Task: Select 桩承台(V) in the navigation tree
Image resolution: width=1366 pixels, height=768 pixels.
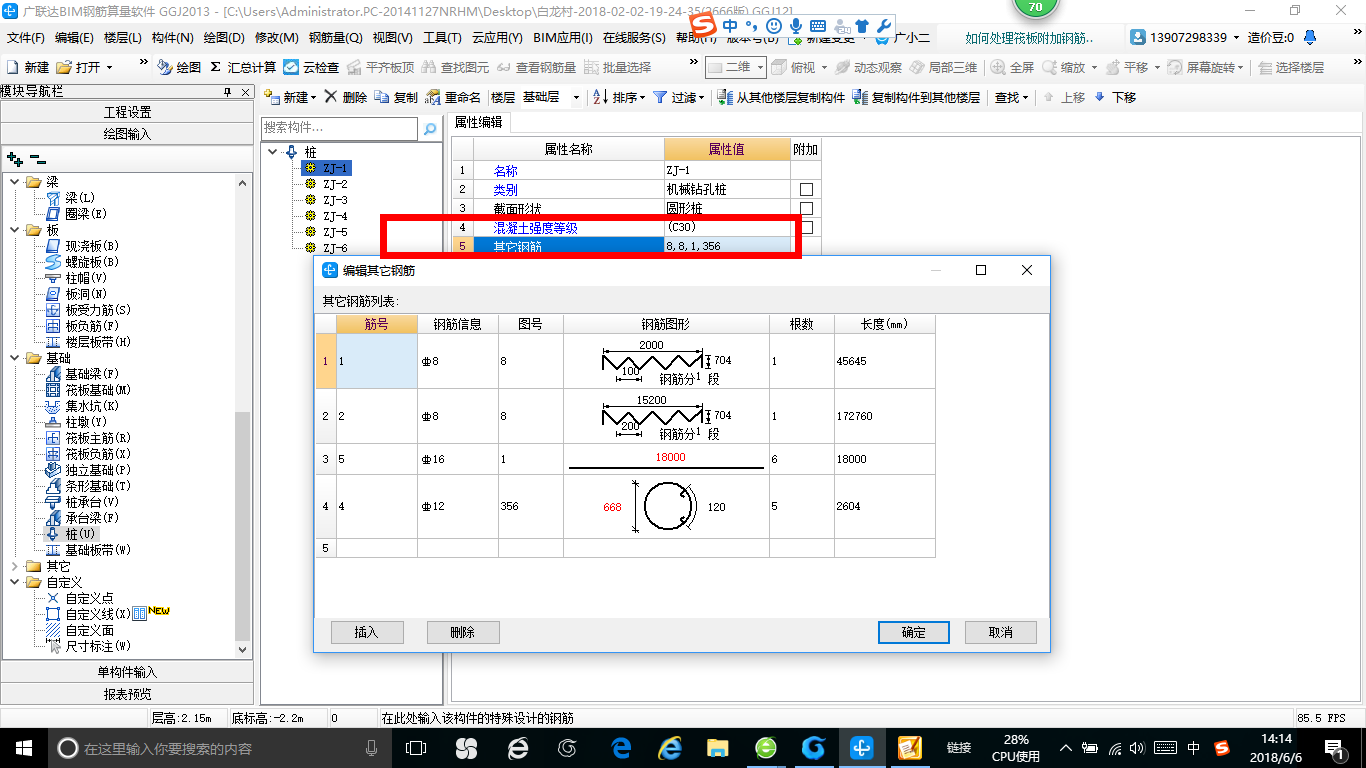Action: (x=92, y=502)
